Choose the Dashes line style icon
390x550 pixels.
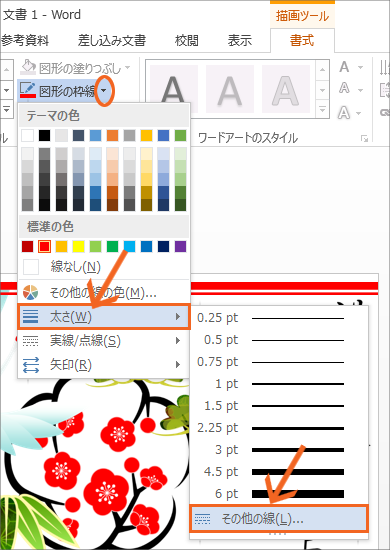tap(31, 341)
